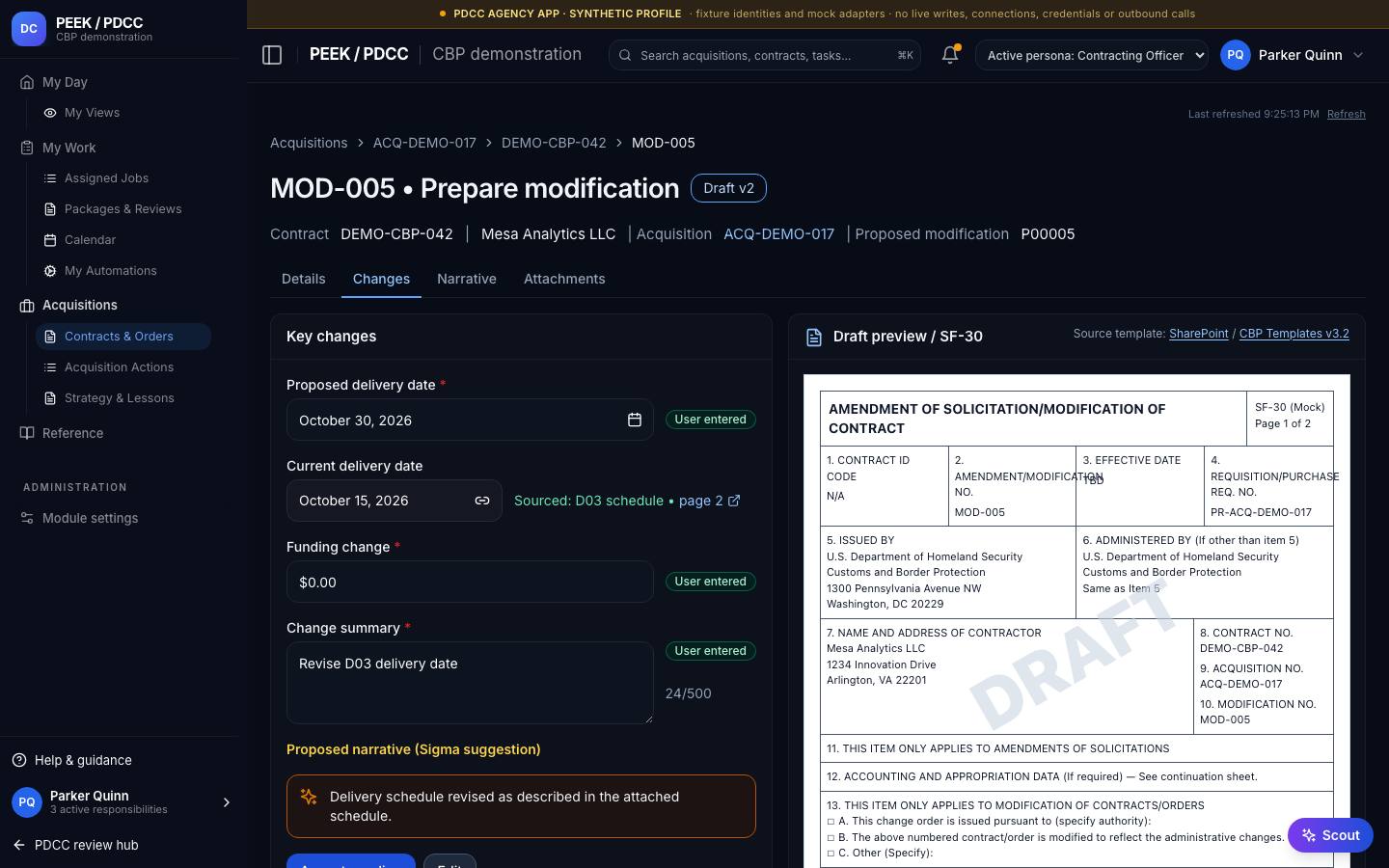
Task: Click the Draft v2 badge
Action: pos(728,188)
